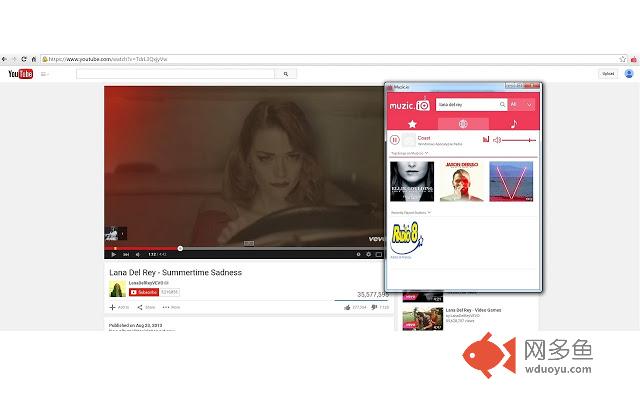Mute the YouTube player volume
Viewport: 640px width, 400px height.
pos(138,254)
